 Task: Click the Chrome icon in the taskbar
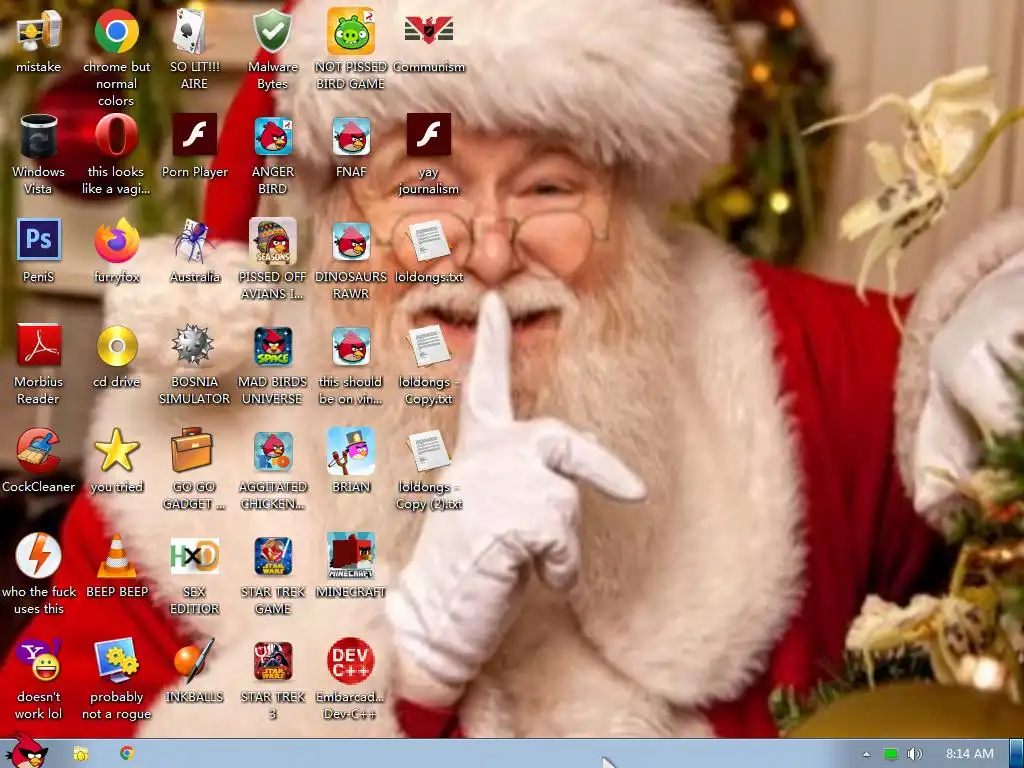click(x=127, y=753)
